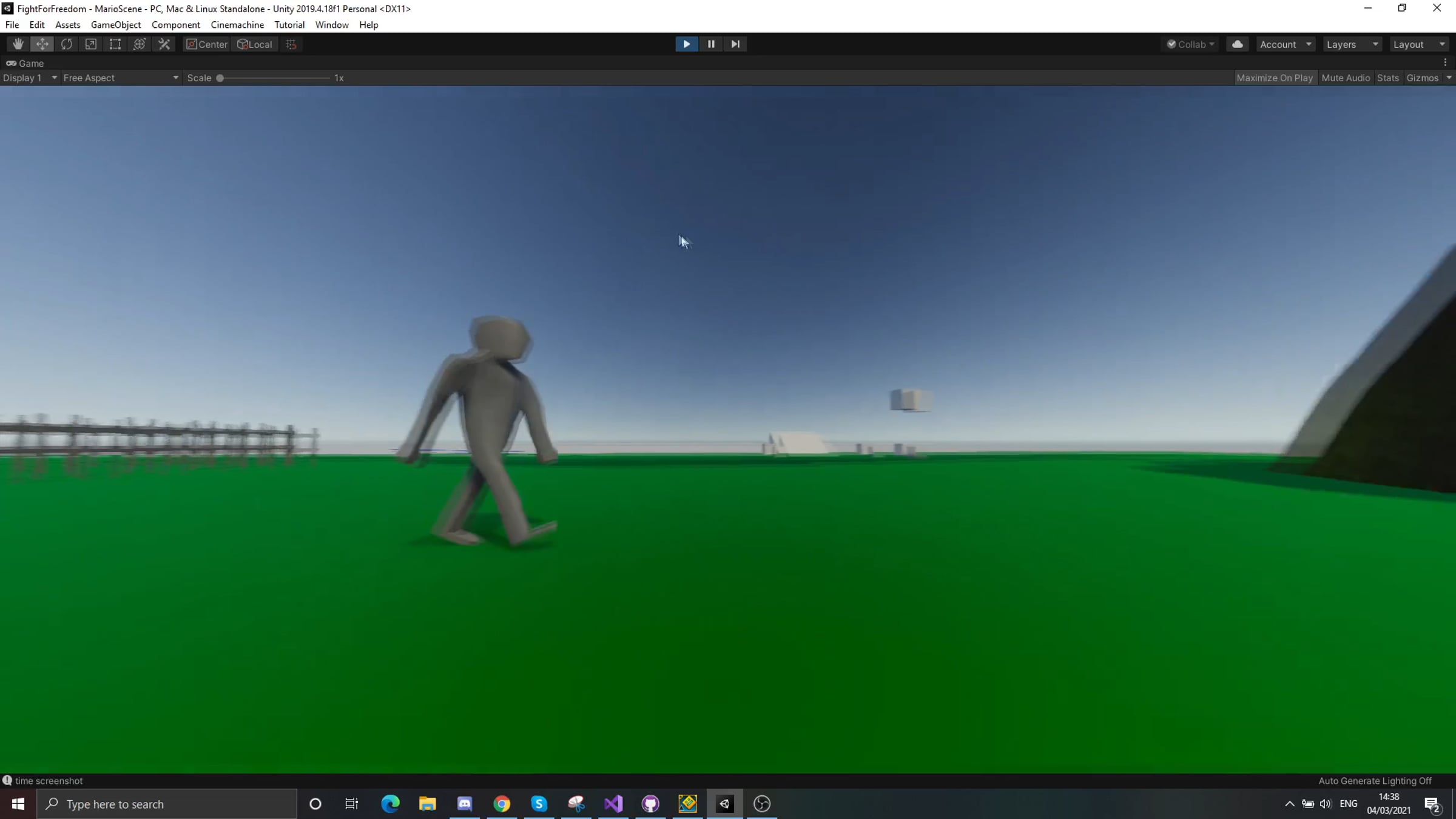Open Unity cloud services icon

1237,44
